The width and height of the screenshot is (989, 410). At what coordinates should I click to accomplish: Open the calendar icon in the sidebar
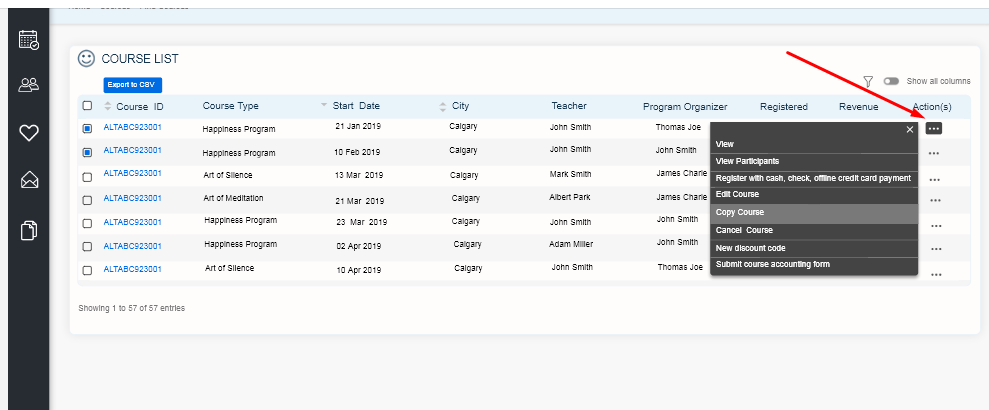[x=29, y=40]
